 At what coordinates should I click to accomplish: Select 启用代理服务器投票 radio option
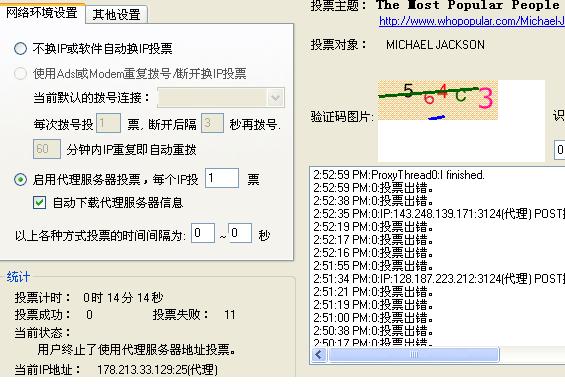coord(21,179)
